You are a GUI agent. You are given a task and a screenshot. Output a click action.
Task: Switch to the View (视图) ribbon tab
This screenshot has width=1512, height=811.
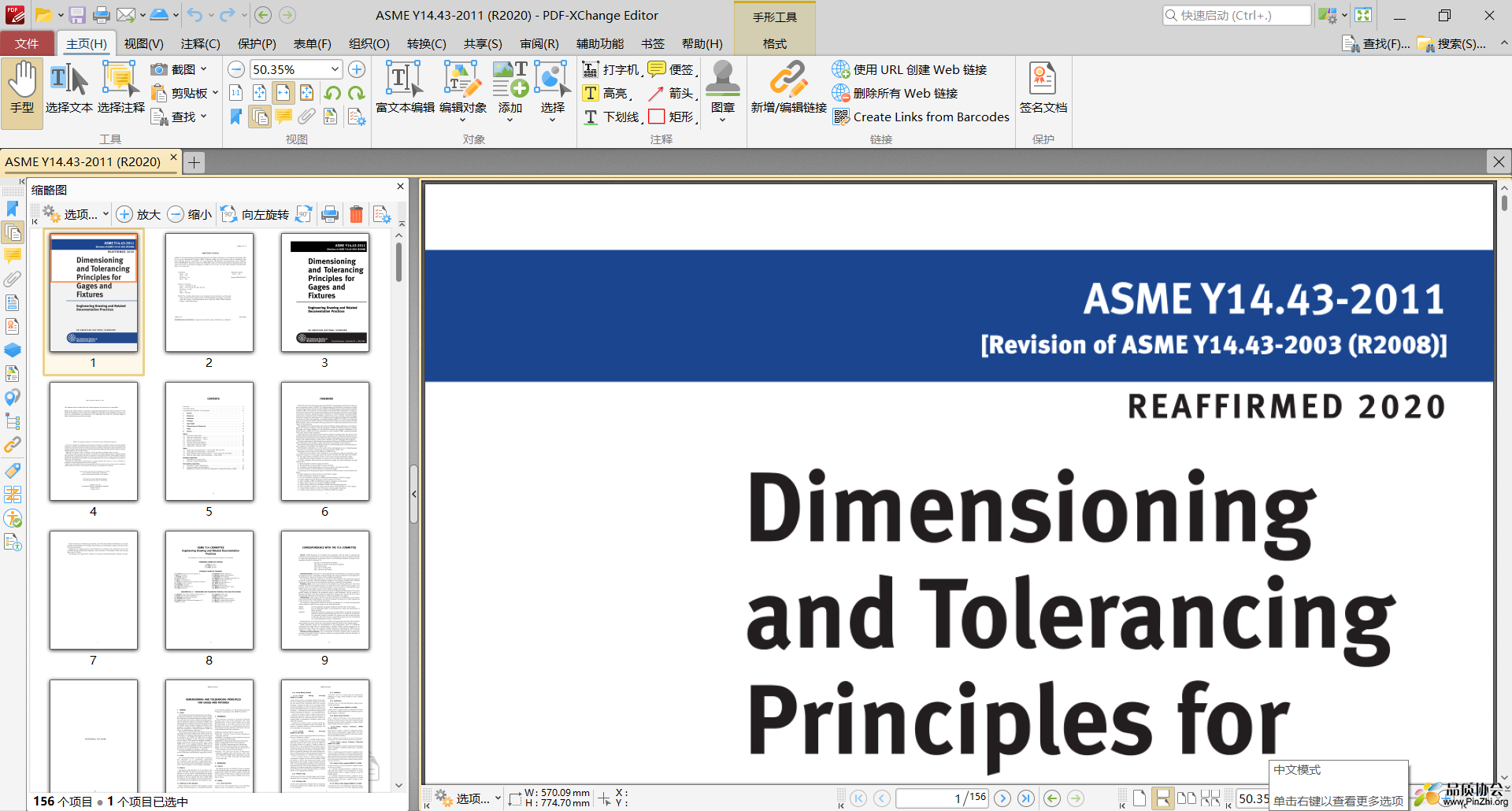tap(143, 43)
